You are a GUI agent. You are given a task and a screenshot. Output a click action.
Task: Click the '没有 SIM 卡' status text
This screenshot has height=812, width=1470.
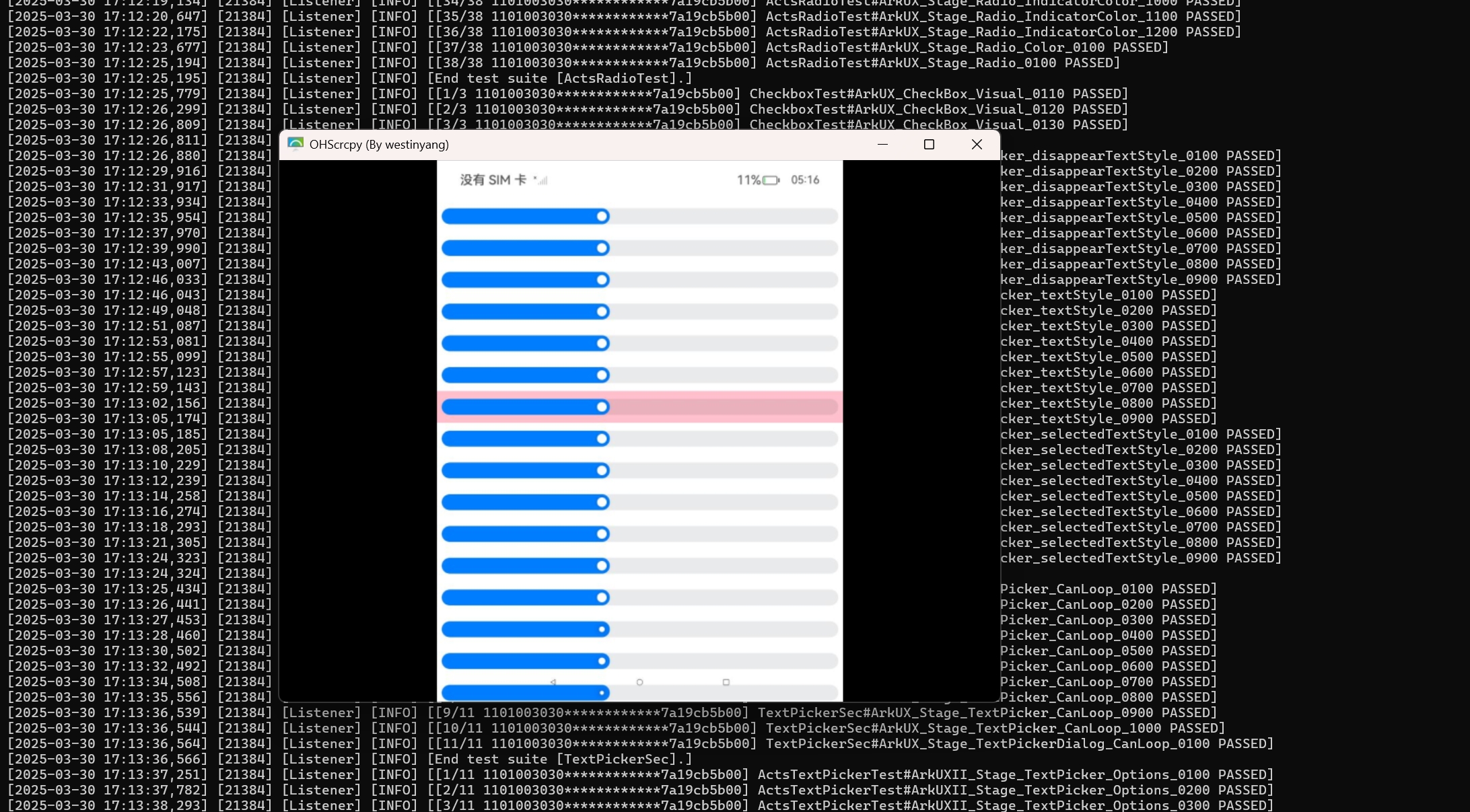point(493,180)
